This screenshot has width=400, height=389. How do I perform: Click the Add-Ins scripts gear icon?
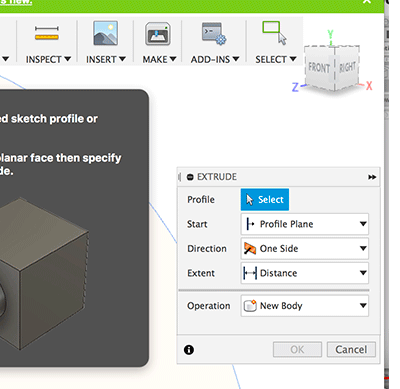214,34
